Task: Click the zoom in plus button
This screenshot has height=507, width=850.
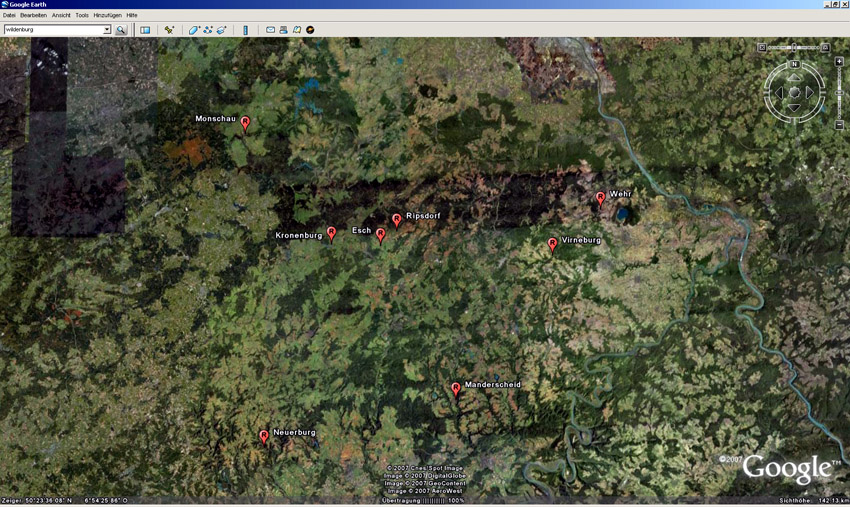Action: click(x=839, y=61)
